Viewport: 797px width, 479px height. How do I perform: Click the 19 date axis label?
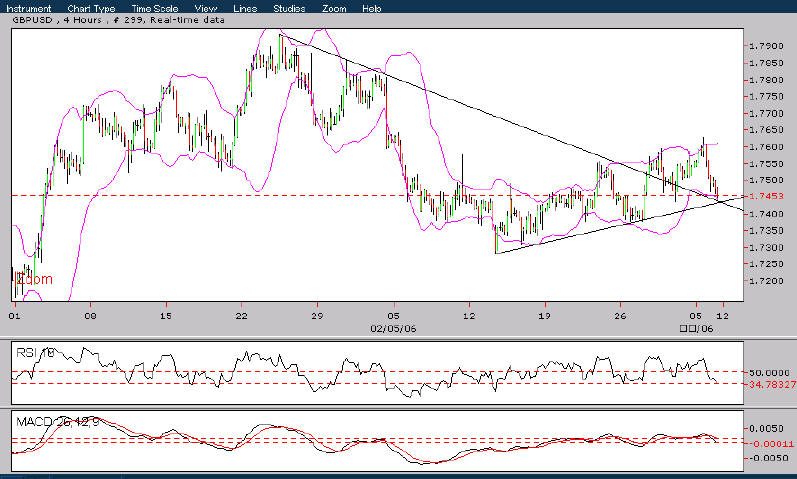[x=545, y=316]
